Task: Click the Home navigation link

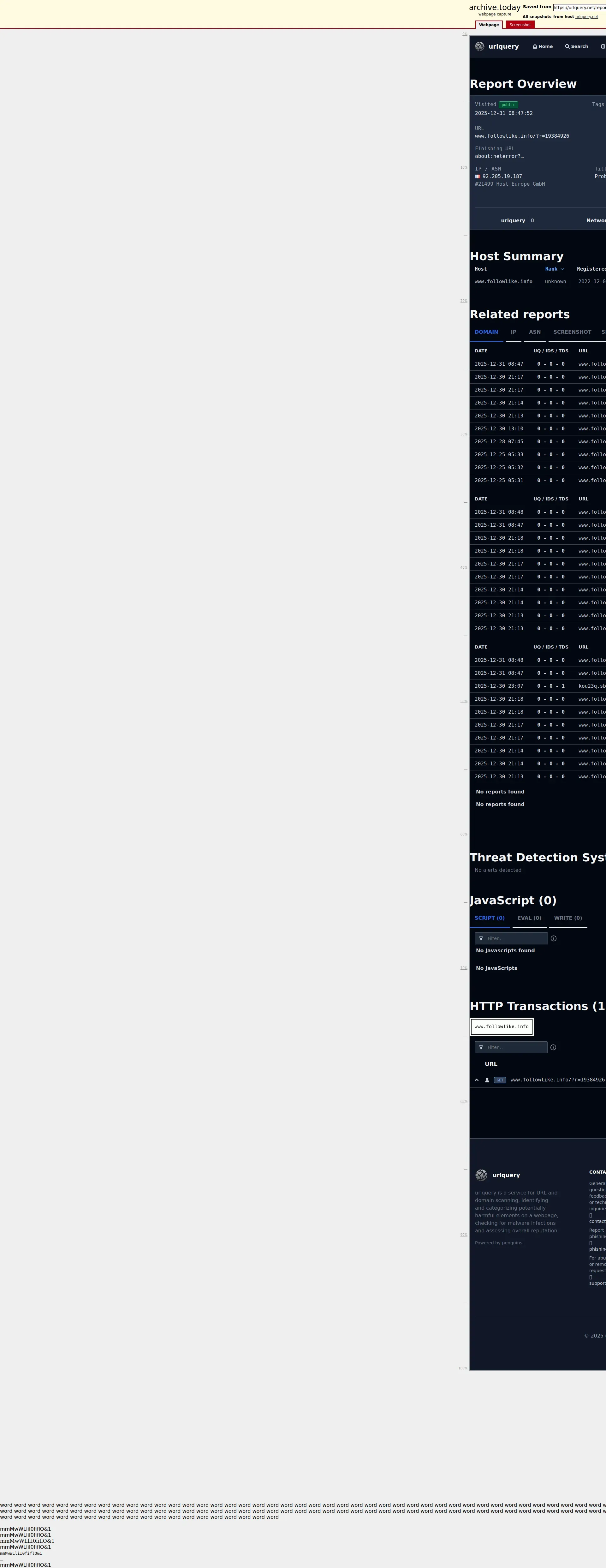Action: pyautogui.click(x=543, y=46)
